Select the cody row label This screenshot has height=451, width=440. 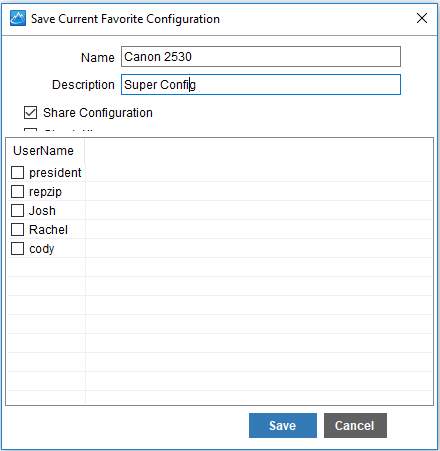[42, 249]
